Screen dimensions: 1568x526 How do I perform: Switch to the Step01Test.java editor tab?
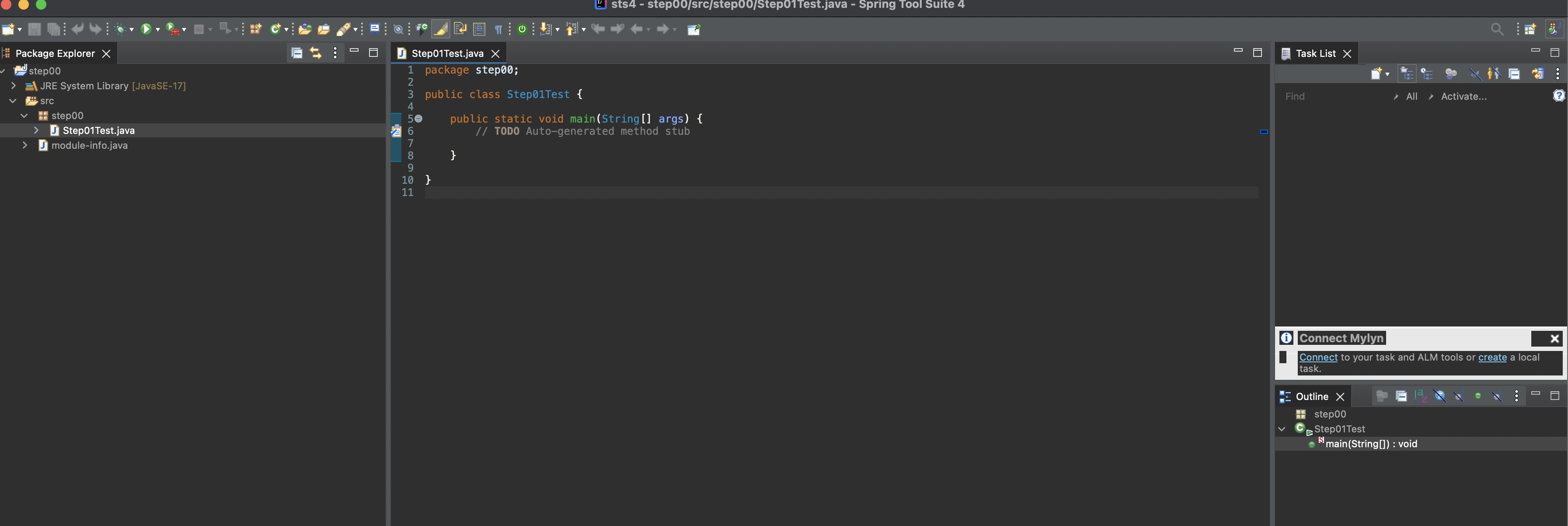click(x=447, y=54)
